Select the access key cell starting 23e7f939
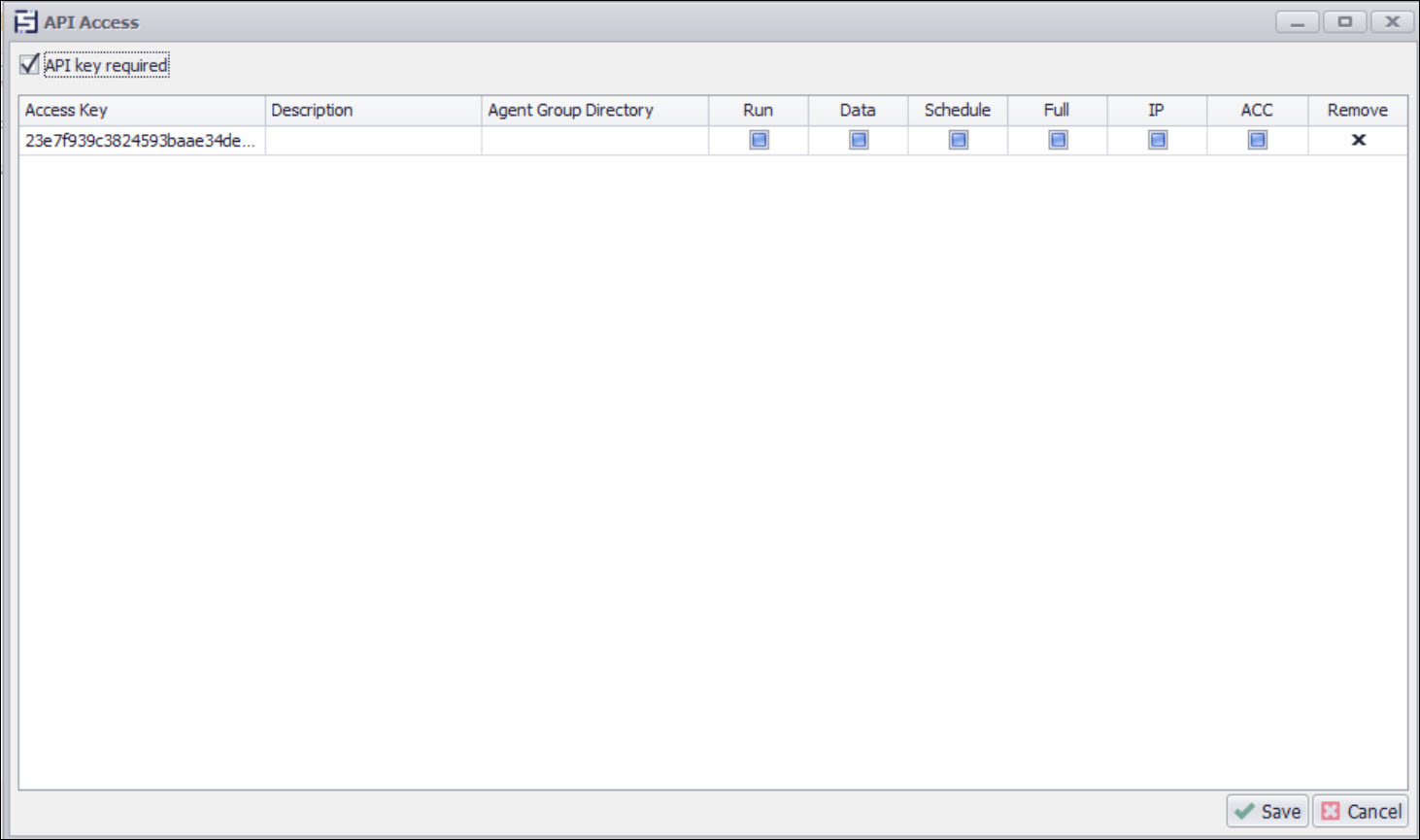The height and width of the screenshot is (840, 1420). tap(141, 141)
